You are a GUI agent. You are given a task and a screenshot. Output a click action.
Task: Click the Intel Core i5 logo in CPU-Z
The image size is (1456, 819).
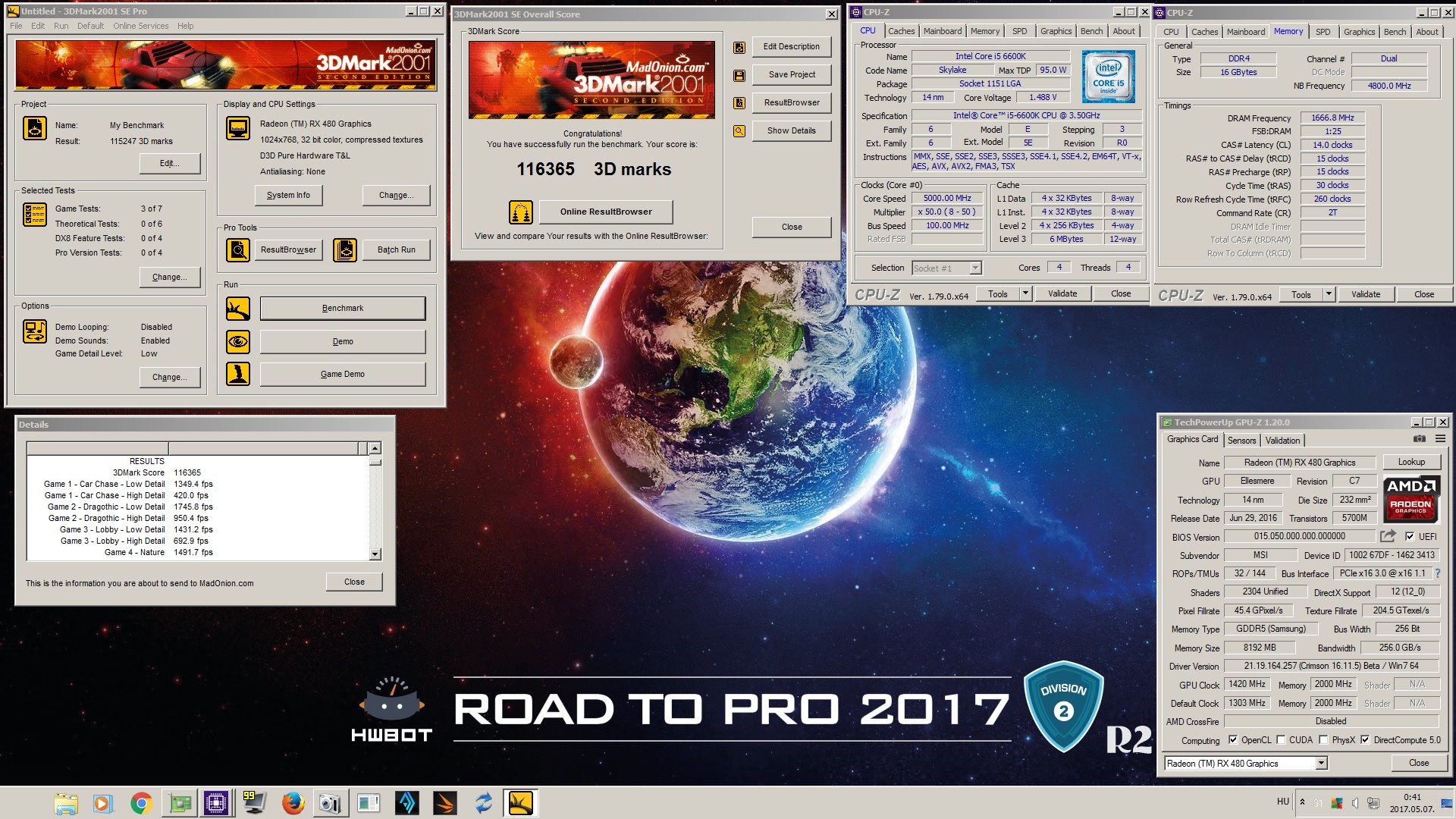[1109, 77]
